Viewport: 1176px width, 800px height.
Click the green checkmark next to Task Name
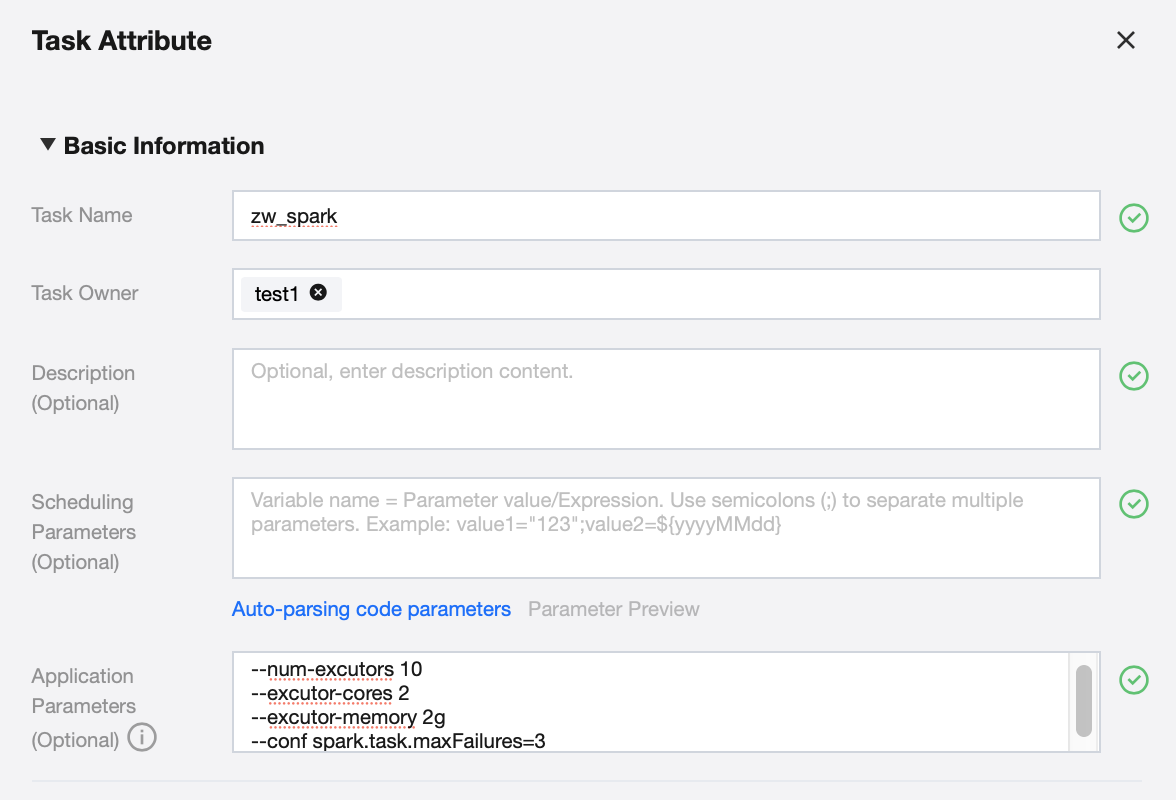(1133, 217)
